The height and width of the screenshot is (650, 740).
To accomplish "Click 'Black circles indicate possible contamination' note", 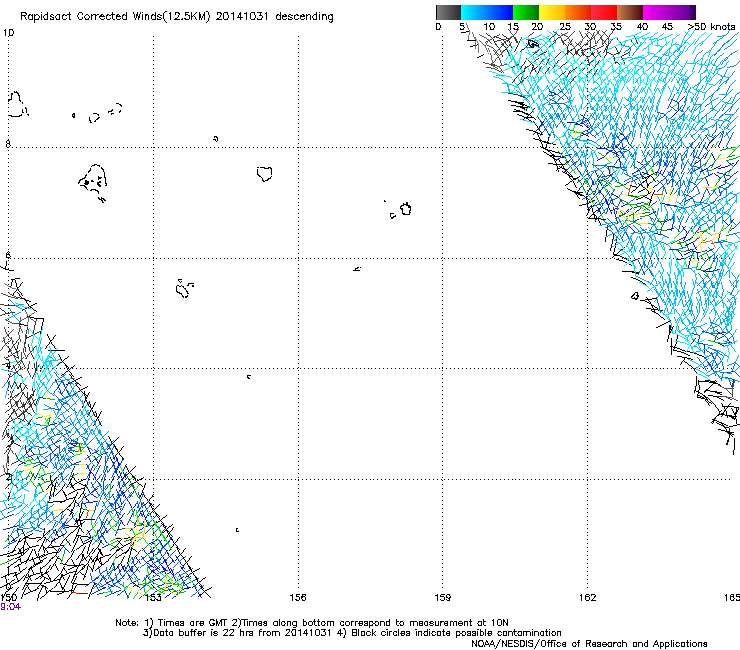I will [x=456, y=633].
